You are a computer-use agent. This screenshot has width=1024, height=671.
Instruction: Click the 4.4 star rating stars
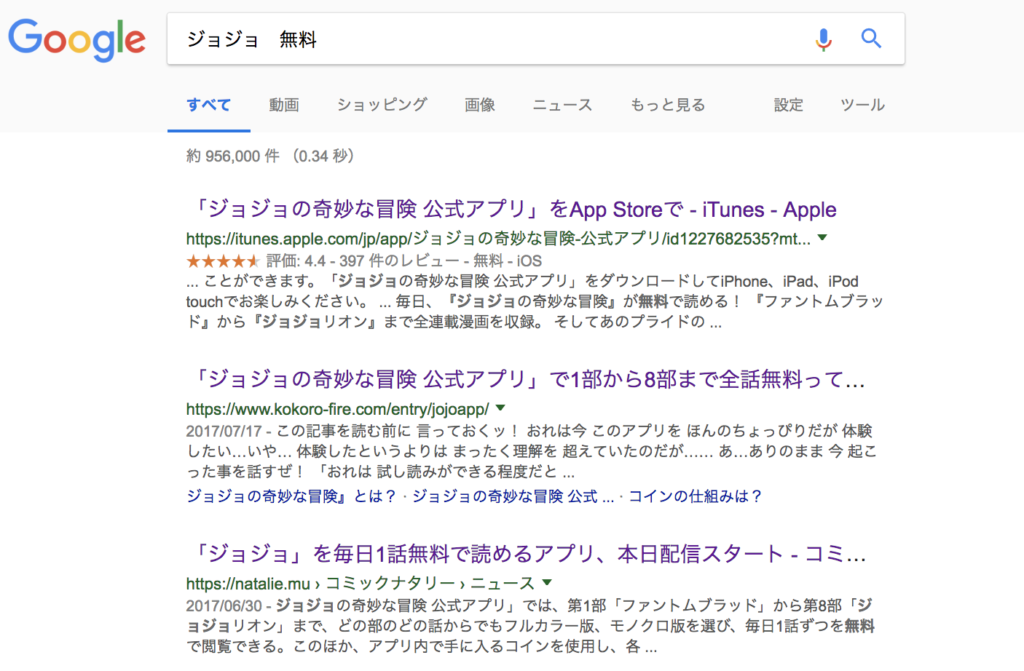click(223, 261)
